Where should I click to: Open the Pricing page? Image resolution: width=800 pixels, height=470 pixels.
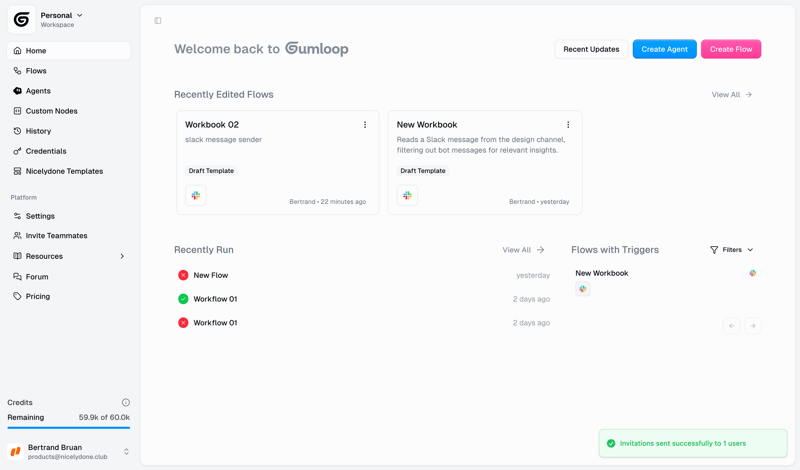pyautogui.click(x=69, y=296)
